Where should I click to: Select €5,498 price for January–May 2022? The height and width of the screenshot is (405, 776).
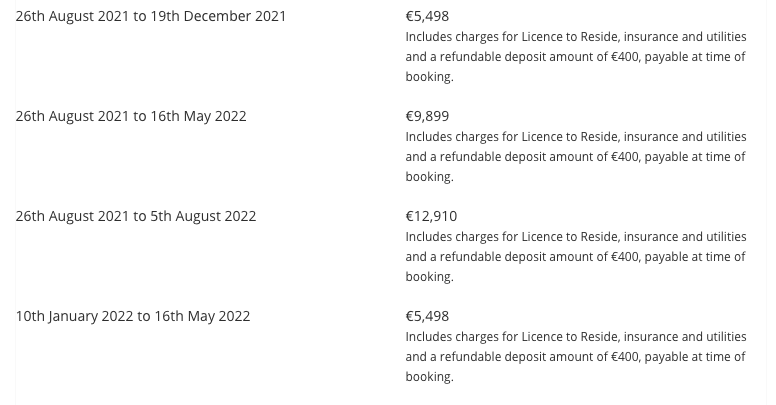click(427, 316)
